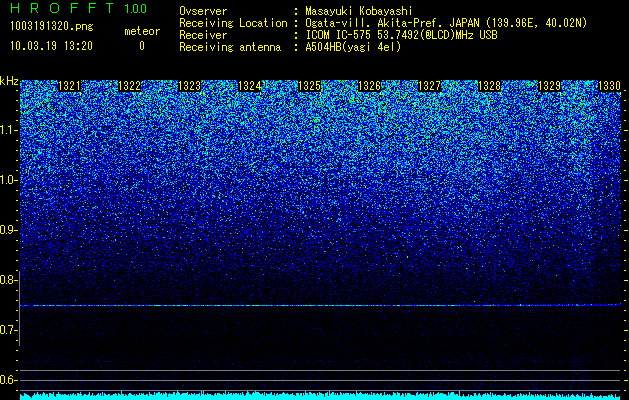
Task: Click the 0.8 kHz axis label
Action: (8, 280)
